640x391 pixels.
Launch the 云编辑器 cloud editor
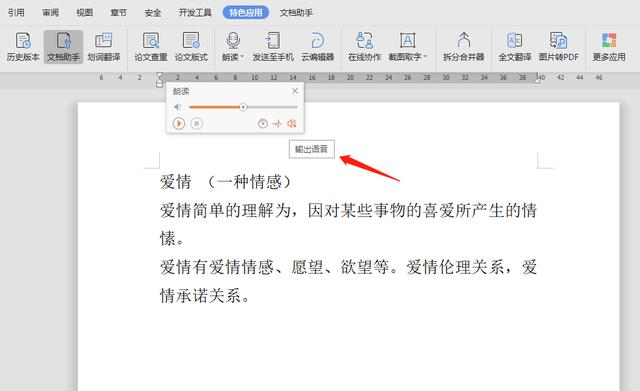click(x=318, y=47)
